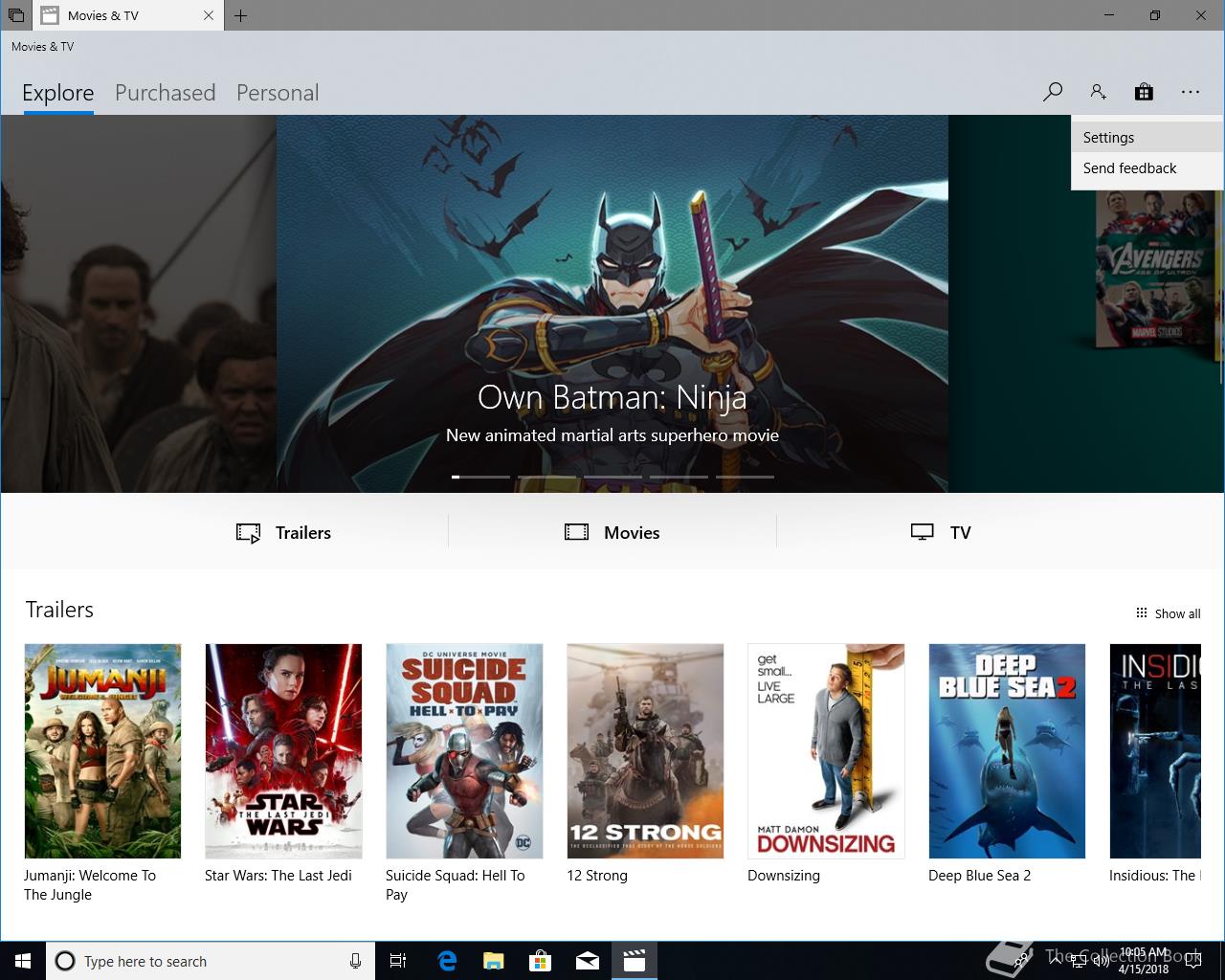This screenshot has height=980, width=1225.
Task: Click 'Jumanji: Welcome To The Jungle' title
Action: pyautogui.click(x=90, y=885)
